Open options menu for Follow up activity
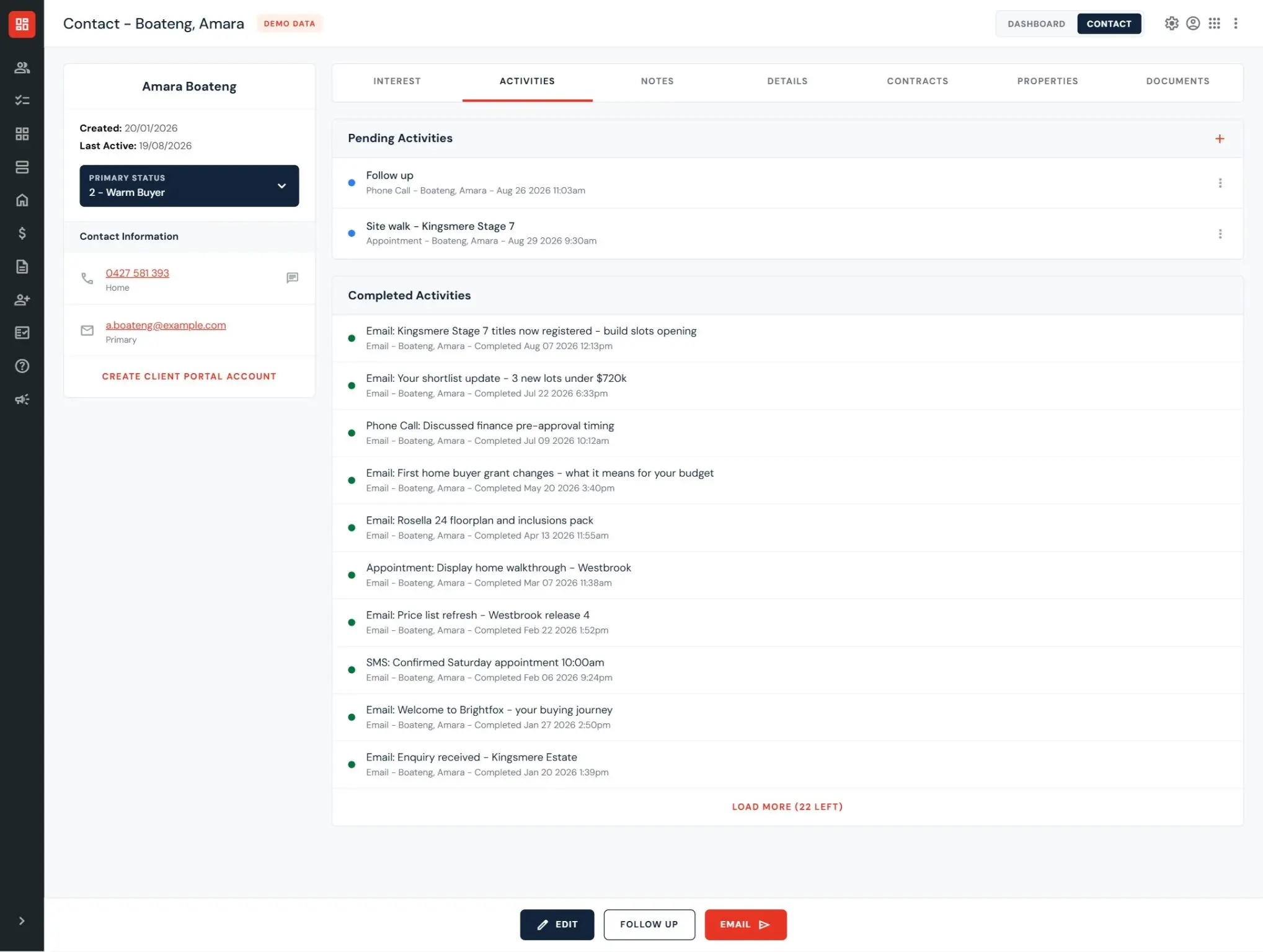Screen dimensions: 1263x952 tap(1220, 183)
